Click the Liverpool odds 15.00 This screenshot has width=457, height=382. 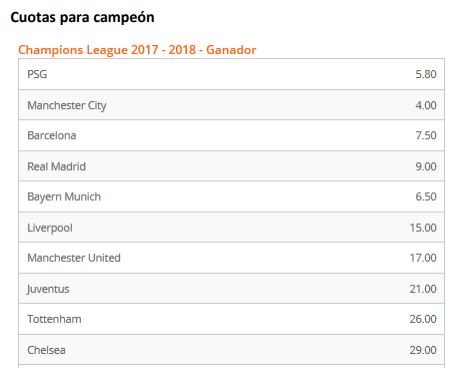click(x=423, y=228)
